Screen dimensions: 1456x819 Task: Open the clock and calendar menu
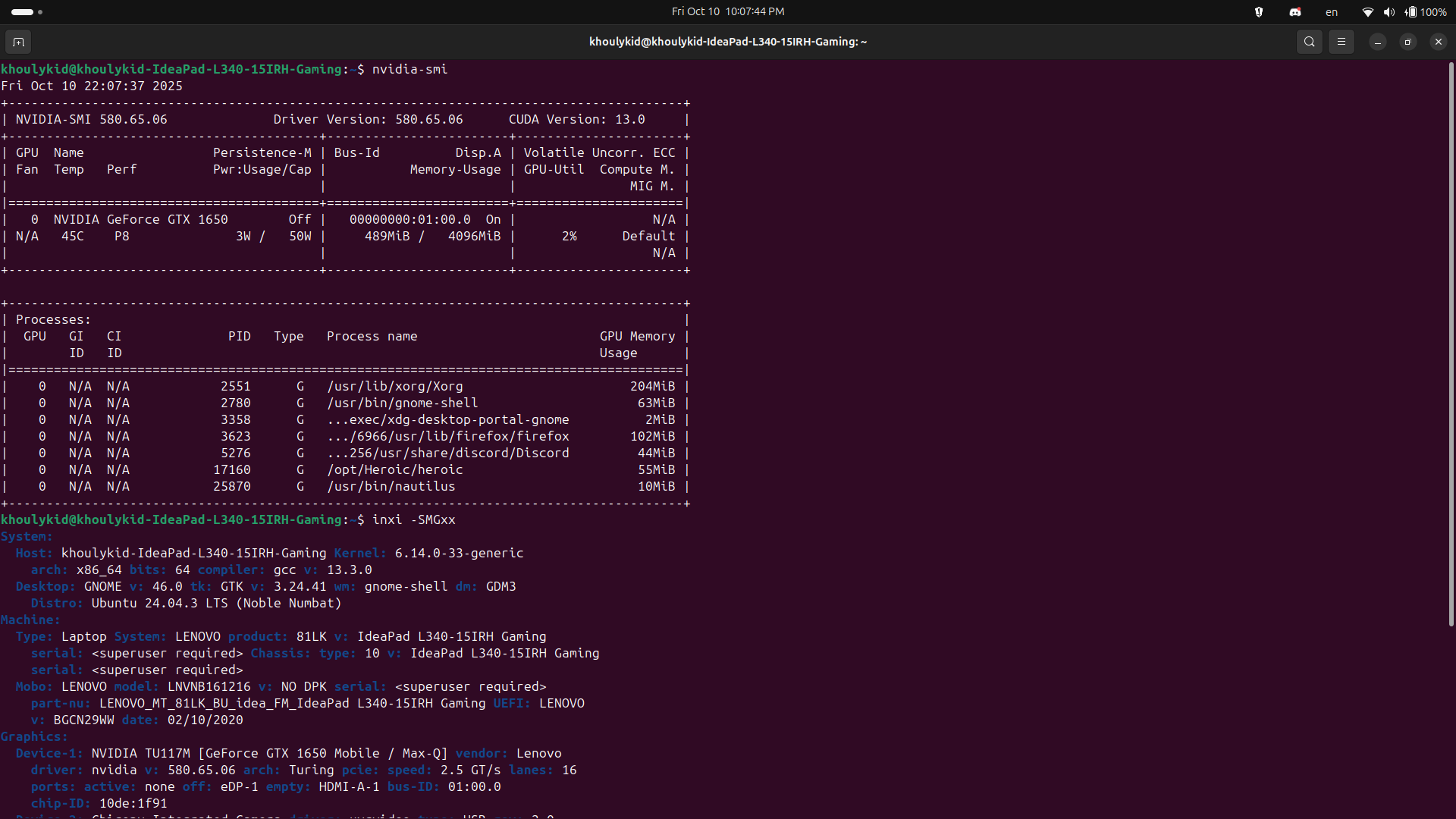click(x=727, y=11)
